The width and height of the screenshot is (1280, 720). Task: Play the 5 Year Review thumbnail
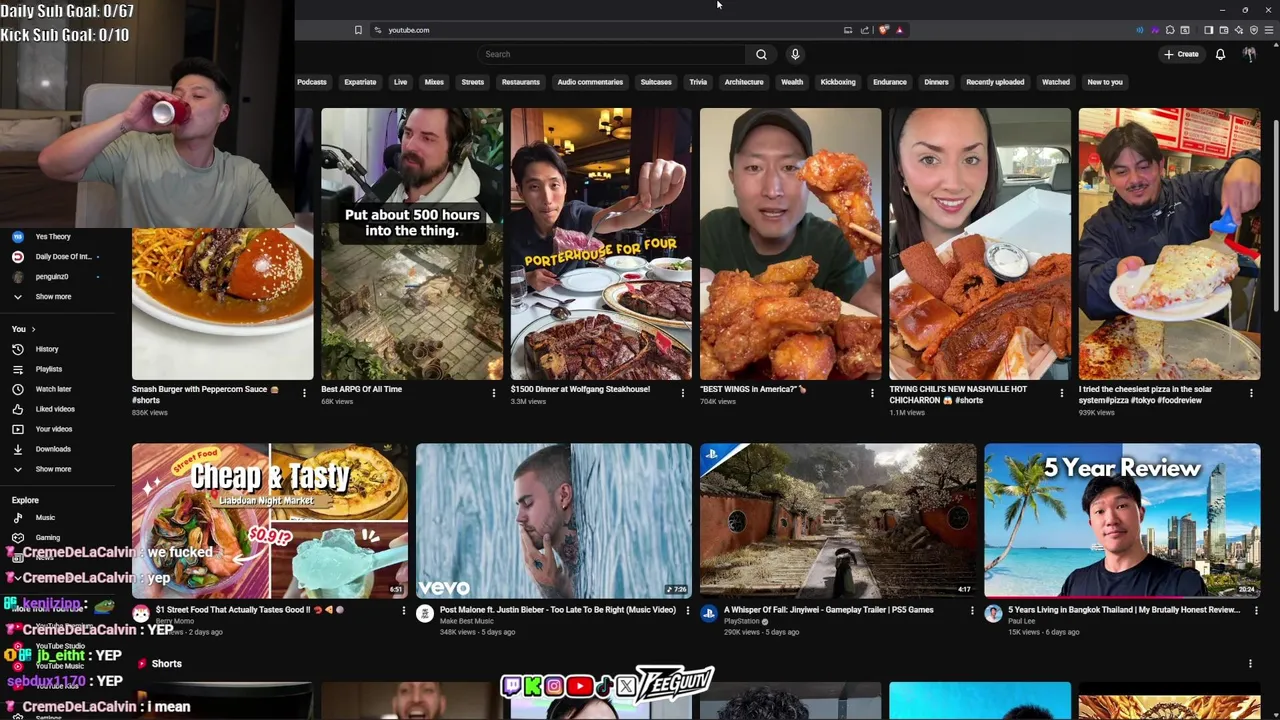tap(1122, 521)
